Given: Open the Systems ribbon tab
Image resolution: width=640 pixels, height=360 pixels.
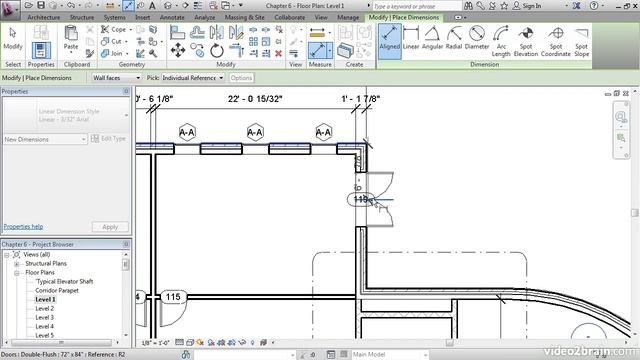Looking at the screenshot, I should (x=115, y=17).
